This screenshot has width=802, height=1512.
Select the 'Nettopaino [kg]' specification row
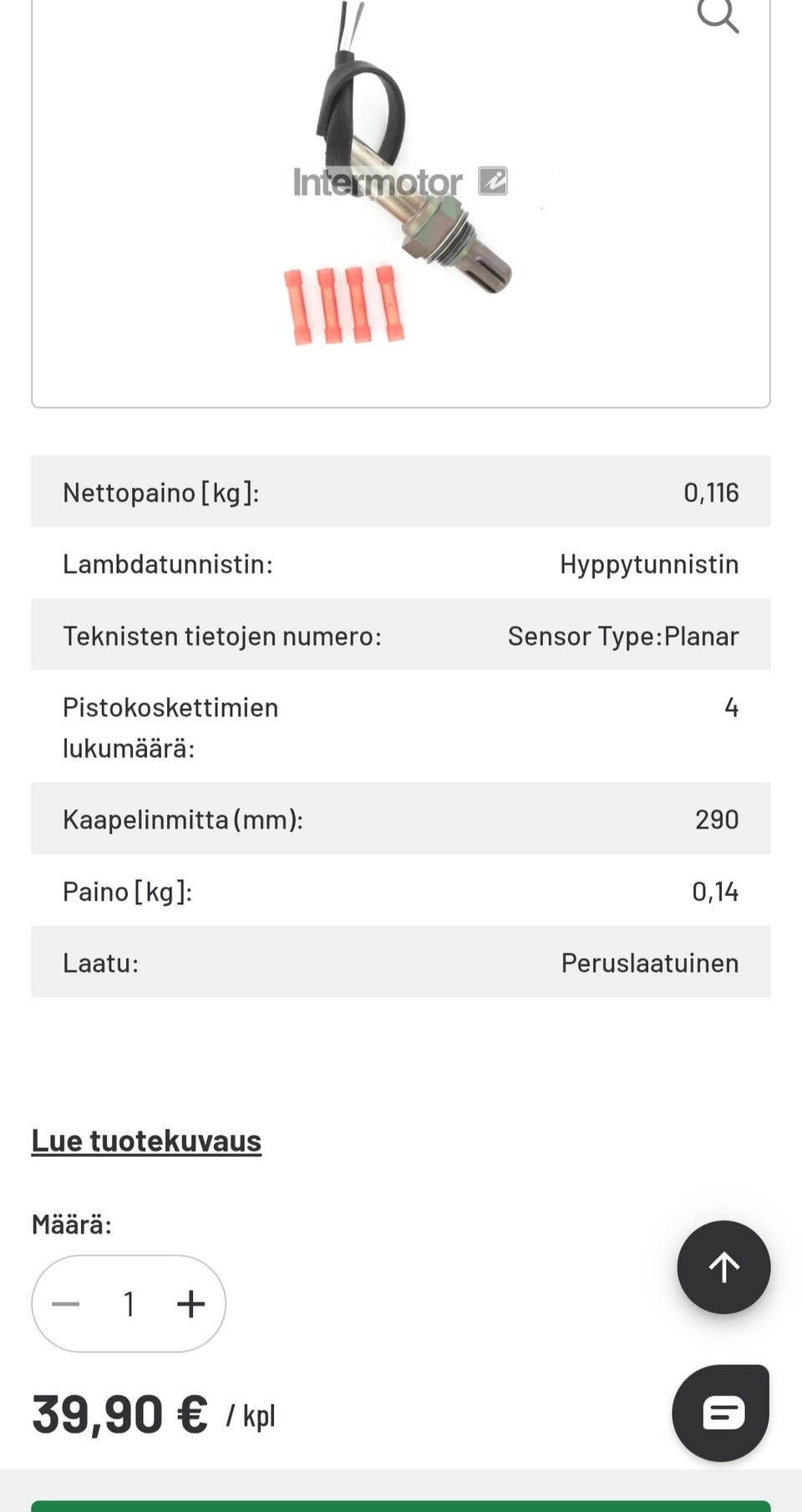point(401,491)
